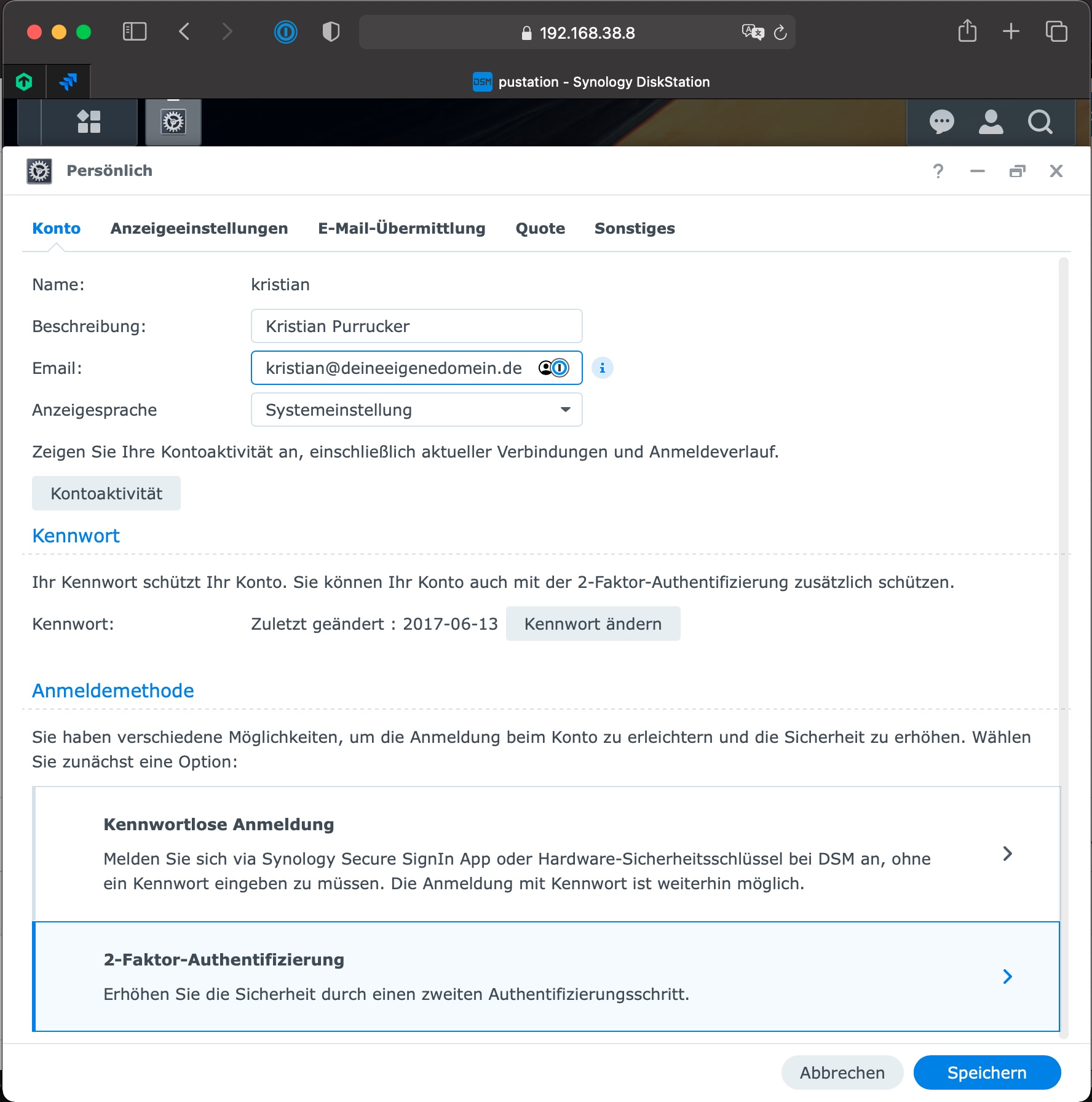Click the Beschreibung text field
Viewport: 1092px width, 1102px height.
(416, 327)
